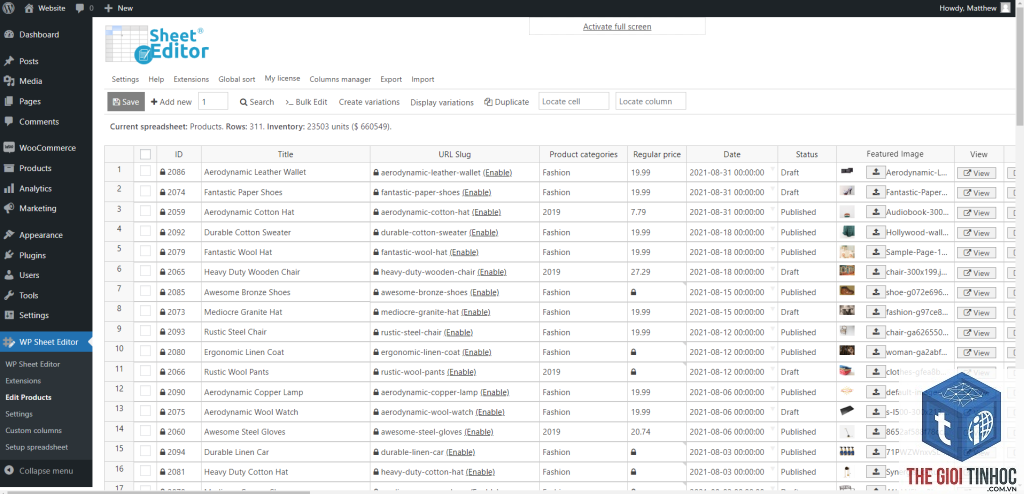
Task: Click featured image thumbnail for Durable Cotton Sweater
Action: 848,232
